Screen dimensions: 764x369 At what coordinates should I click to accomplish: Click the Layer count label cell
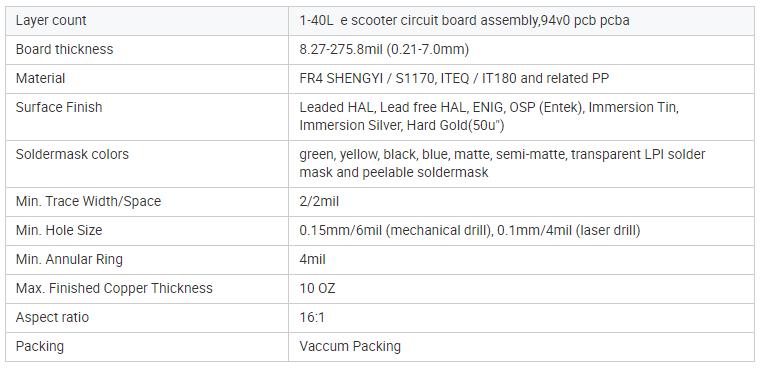coord(147,20)
